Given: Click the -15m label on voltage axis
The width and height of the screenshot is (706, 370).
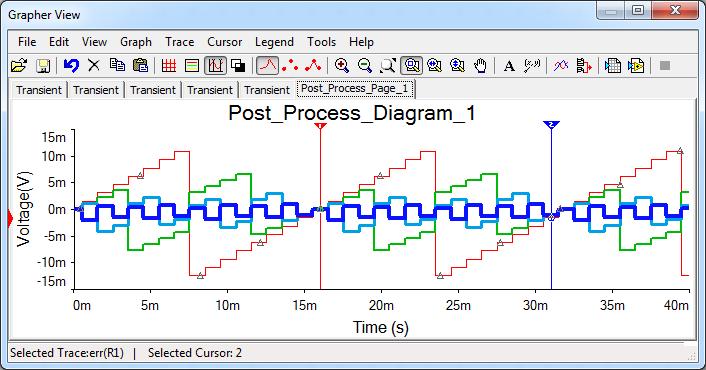Looking at the screenshot, I should (51, 281).
